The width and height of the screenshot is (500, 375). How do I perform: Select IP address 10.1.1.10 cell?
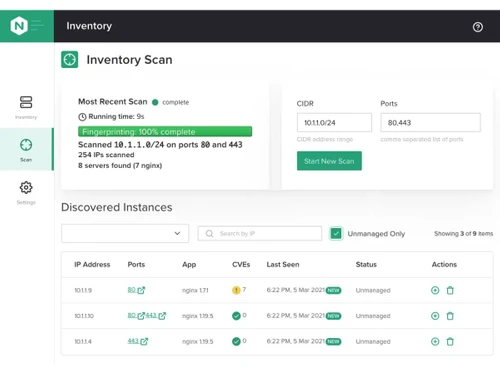[x=84, y=316]
